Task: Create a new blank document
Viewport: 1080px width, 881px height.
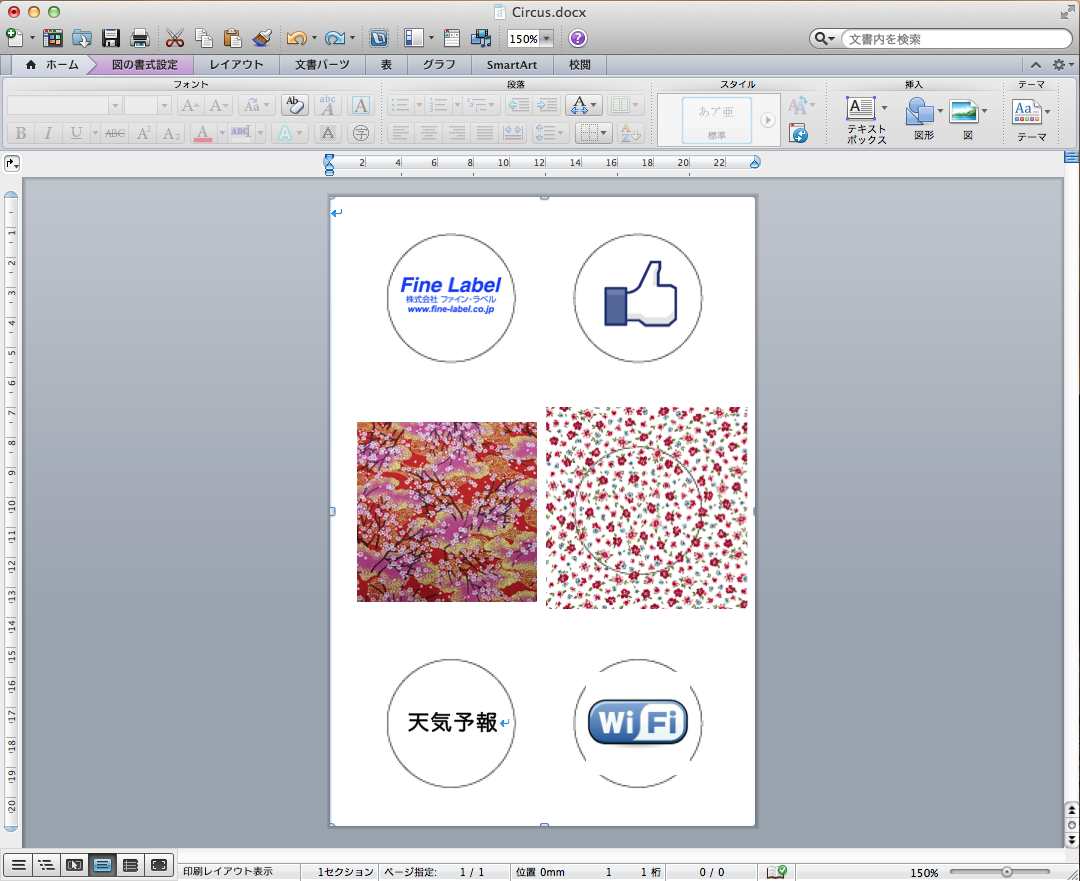Action: (14, 37)
